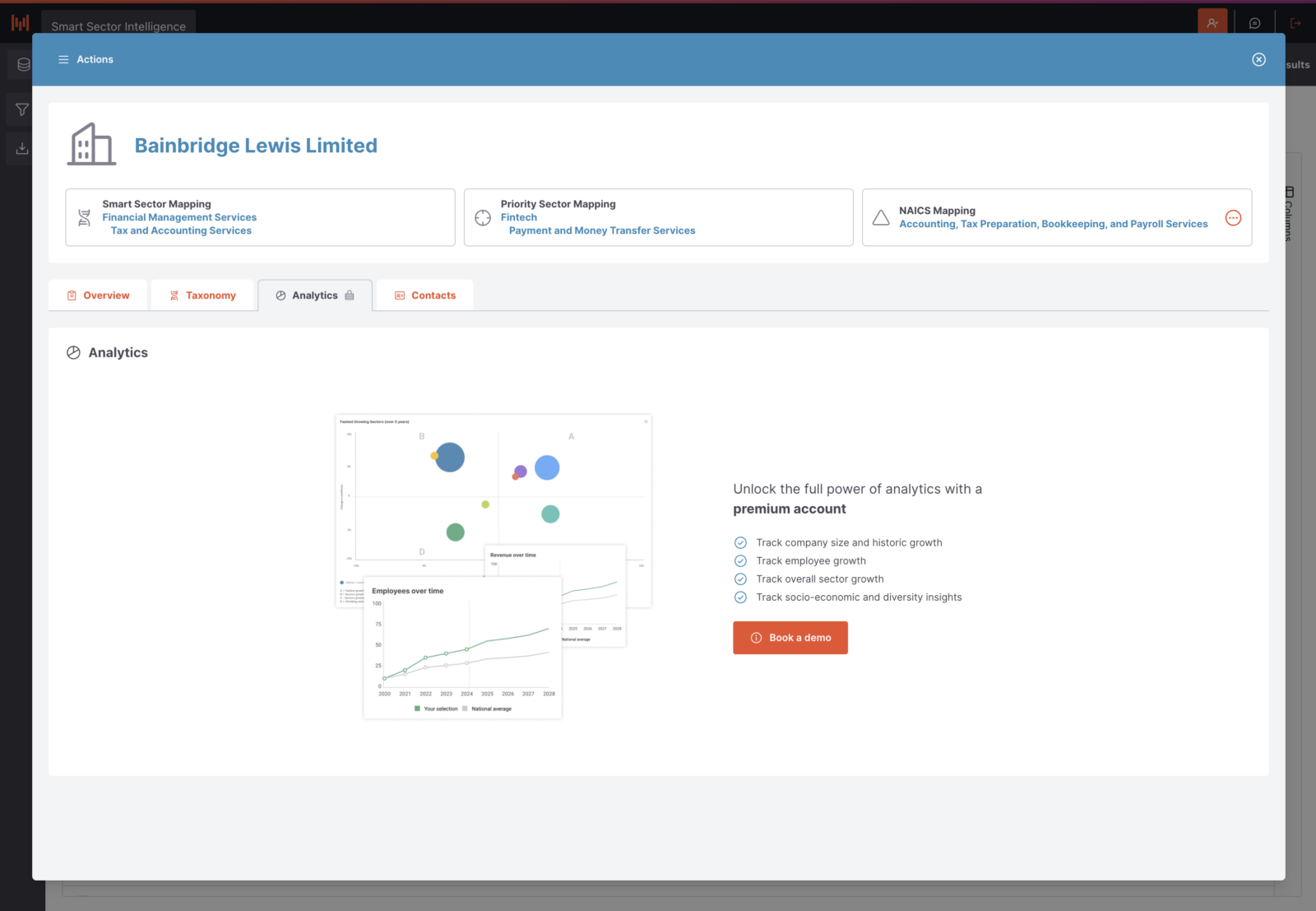Image resolution: width=1316 pixels, height=911 pixels.
Task: Switch to the Taxonomy tab
Action: pos(202,295)
